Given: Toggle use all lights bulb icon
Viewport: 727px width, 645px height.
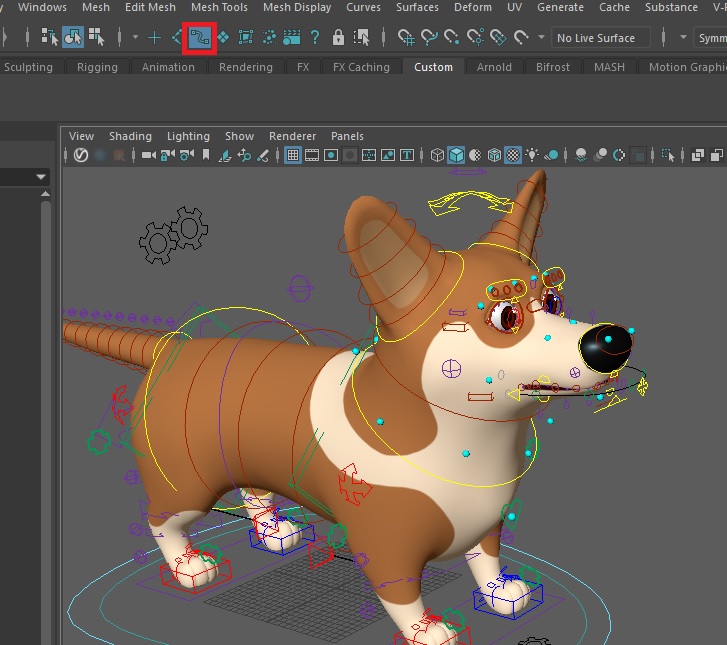Looking at the screenshot, I should pyautogui.click(x=532, y=155).
